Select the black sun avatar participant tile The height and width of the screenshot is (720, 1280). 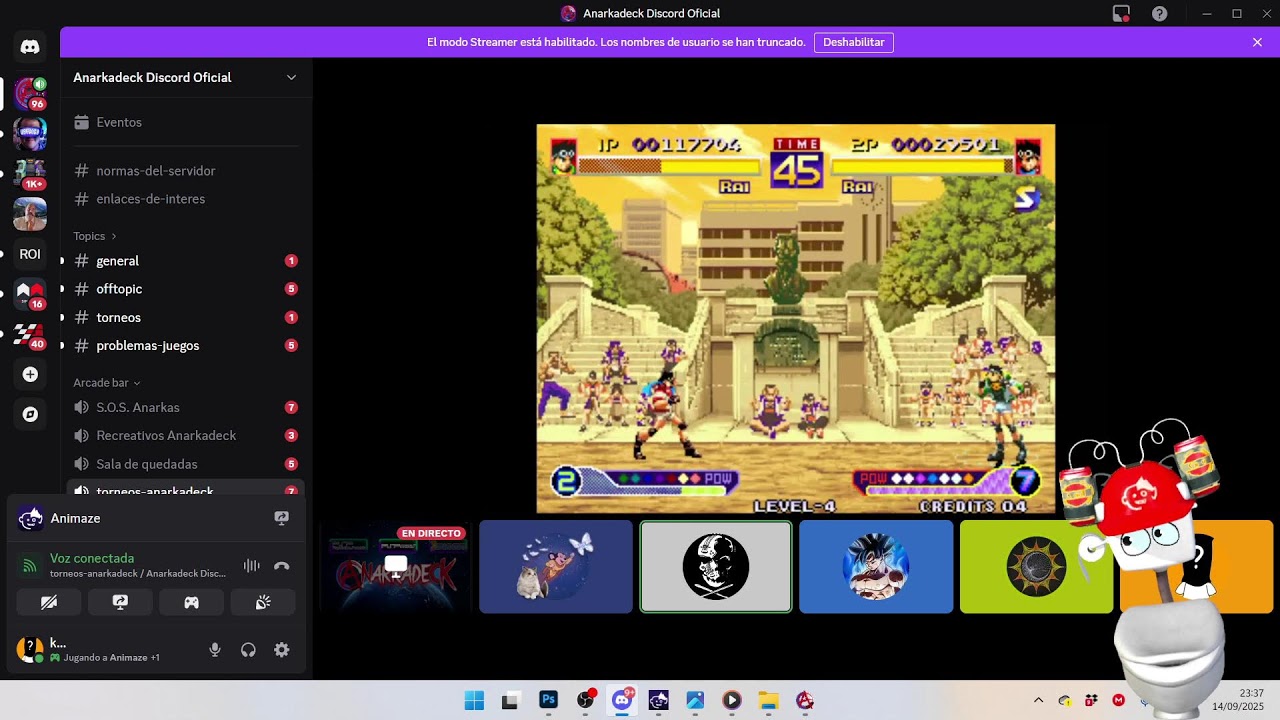[x=1036, y=567]
